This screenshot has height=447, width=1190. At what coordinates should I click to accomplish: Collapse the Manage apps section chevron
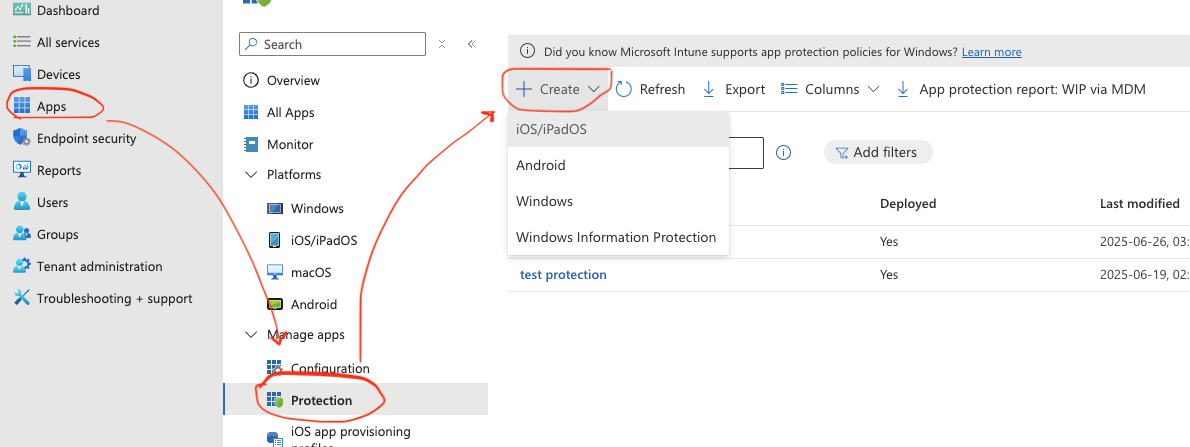250,335
